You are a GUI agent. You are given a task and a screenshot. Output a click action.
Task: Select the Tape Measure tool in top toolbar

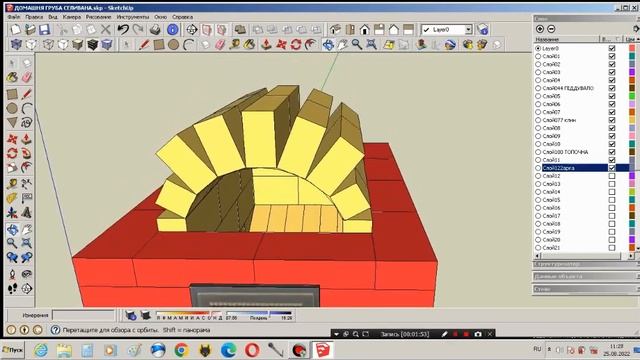(235, 44)
